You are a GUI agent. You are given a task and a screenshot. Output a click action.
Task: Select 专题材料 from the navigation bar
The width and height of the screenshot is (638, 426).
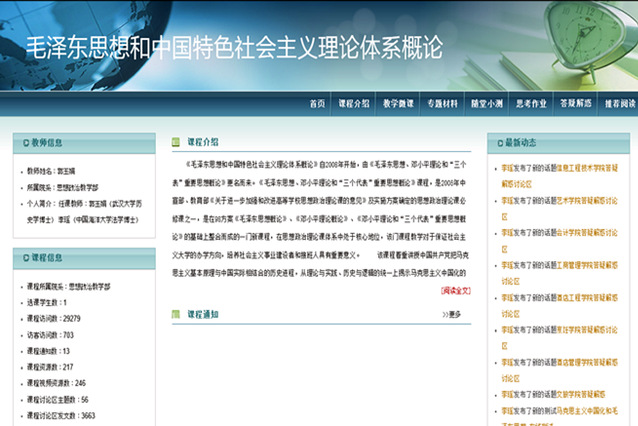pos(442,104)
